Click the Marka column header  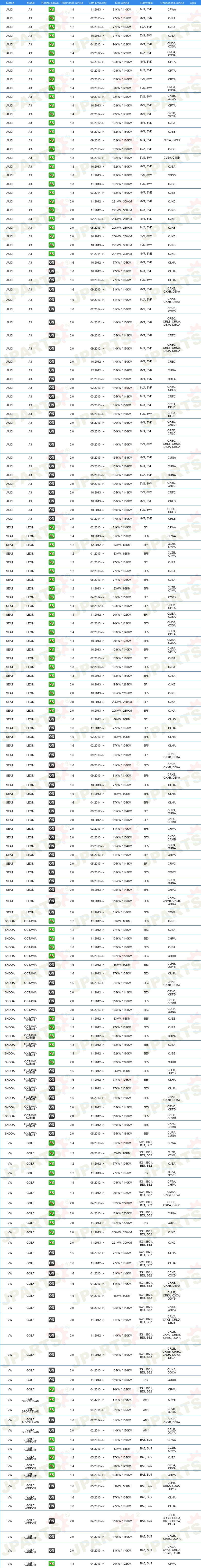(10, 2)
